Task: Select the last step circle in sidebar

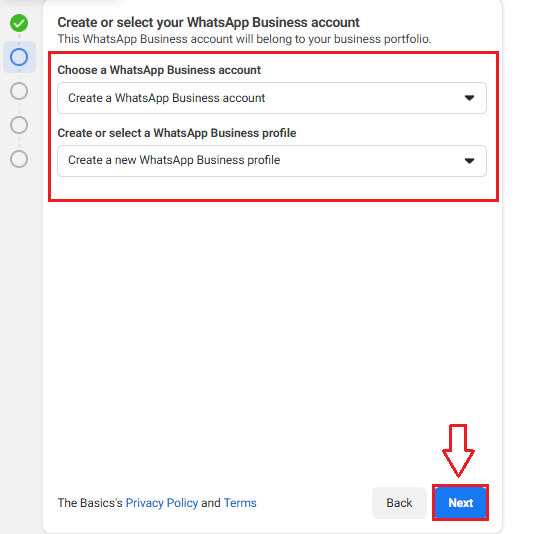Action: [x=19, y=159]
